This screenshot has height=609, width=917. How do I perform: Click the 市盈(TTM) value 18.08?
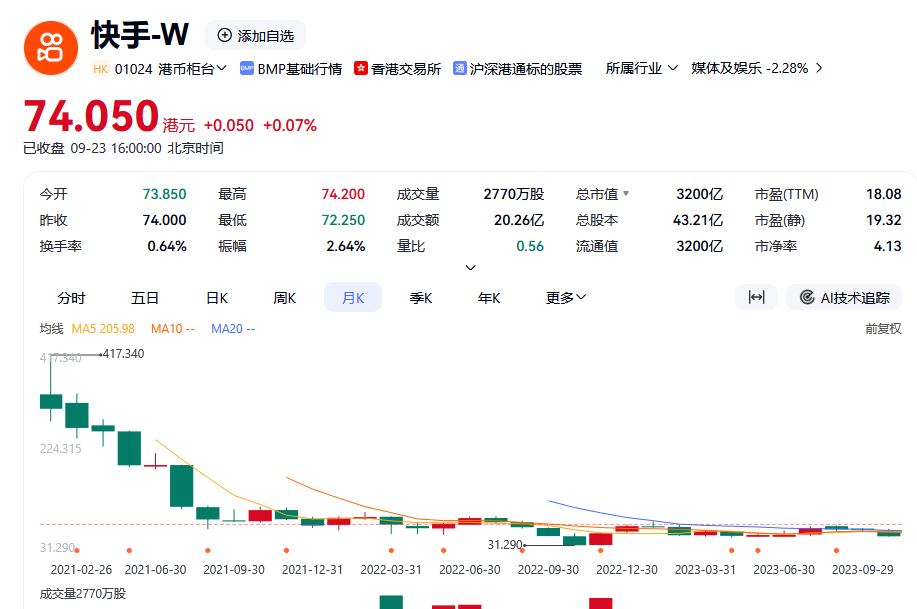point(884,194)
